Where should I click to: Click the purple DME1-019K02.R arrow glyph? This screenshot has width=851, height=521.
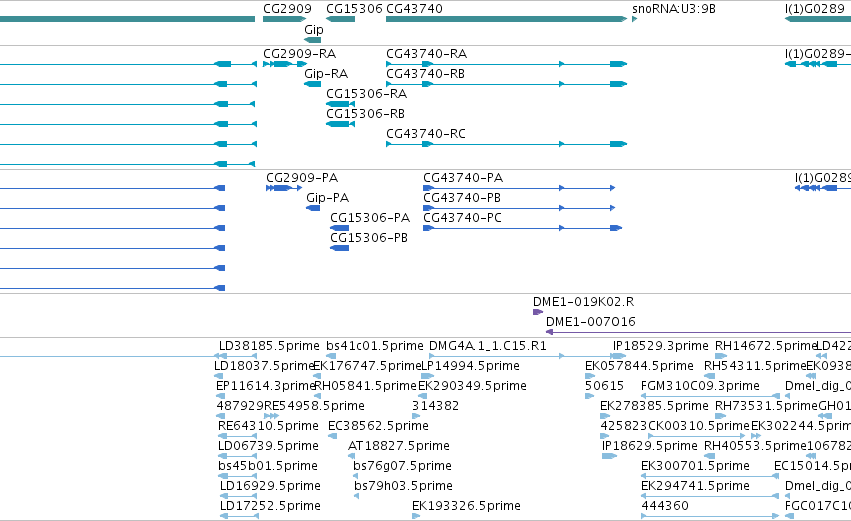point(538,312)
